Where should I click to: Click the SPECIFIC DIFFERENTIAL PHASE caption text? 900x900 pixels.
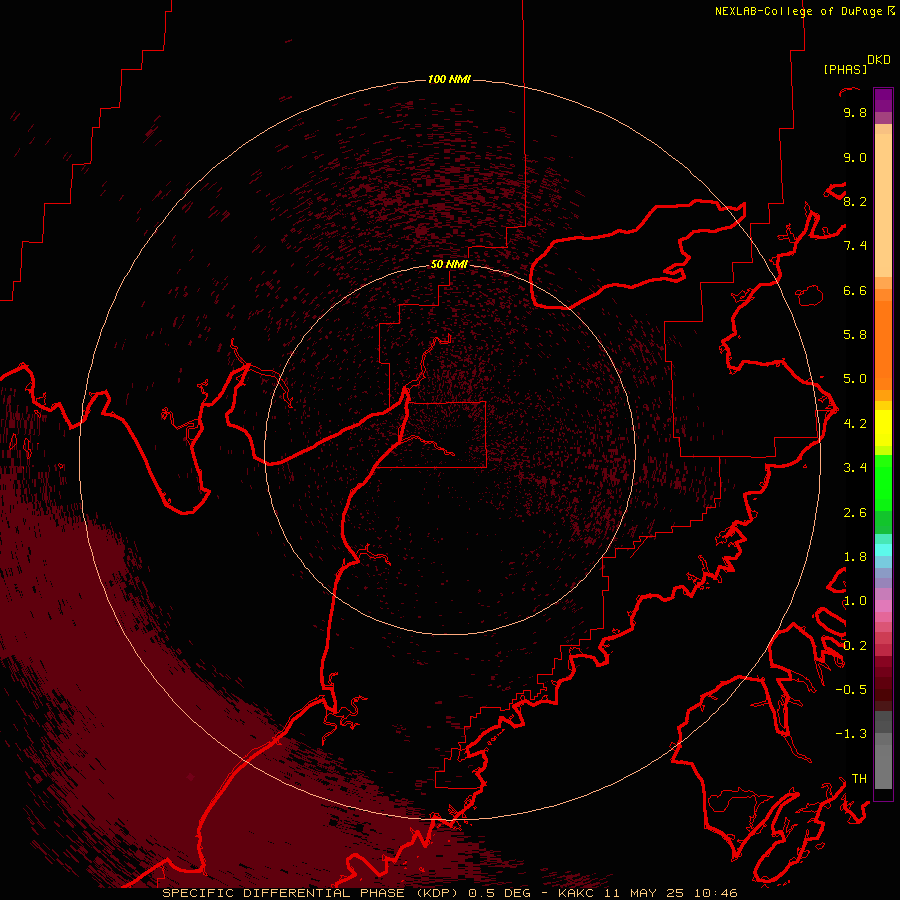point(284,893)
